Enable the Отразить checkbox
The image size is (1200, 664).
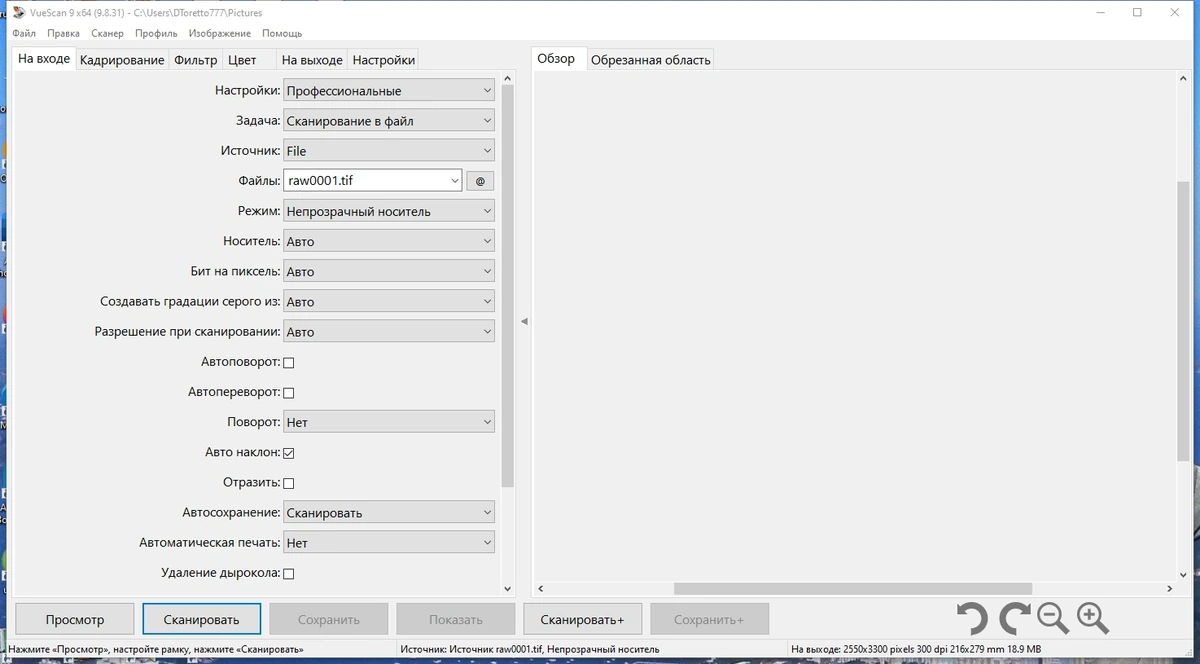[289, 483]
